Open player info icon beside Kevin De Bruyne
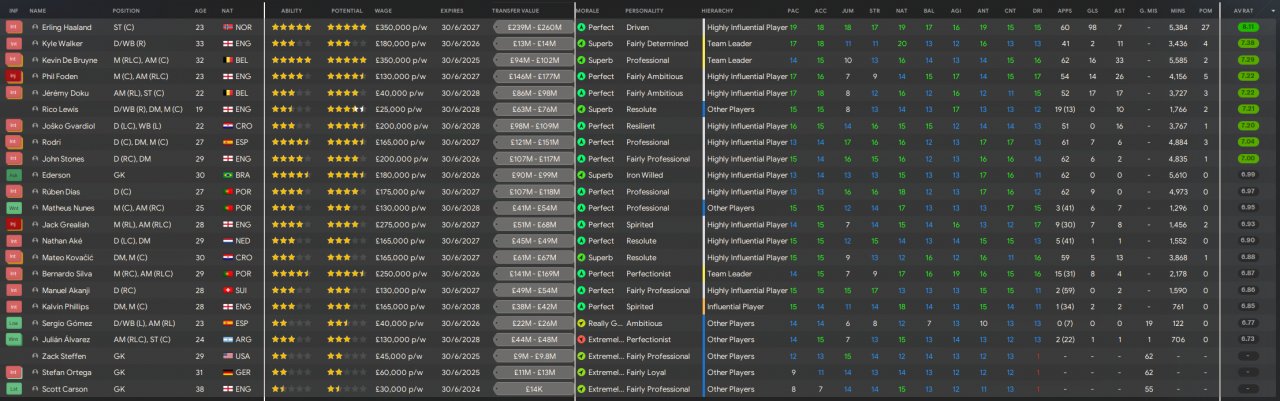1280x401 pixels. pyautogui.click(x=35, y=60)
